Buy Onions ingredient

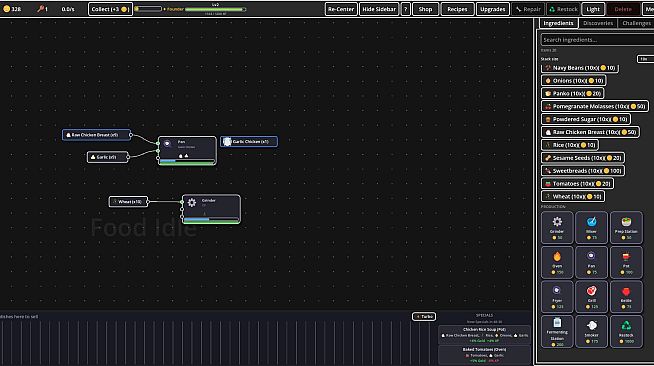[x=574, y=80]
